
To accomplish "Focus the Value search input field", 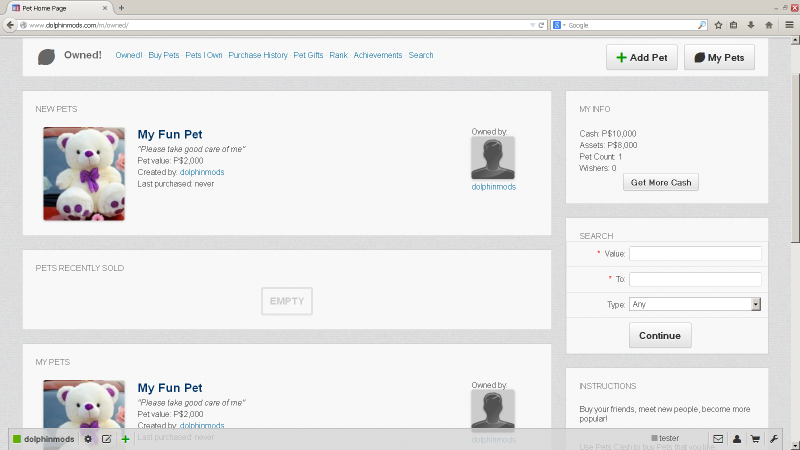I will (695, 254).
